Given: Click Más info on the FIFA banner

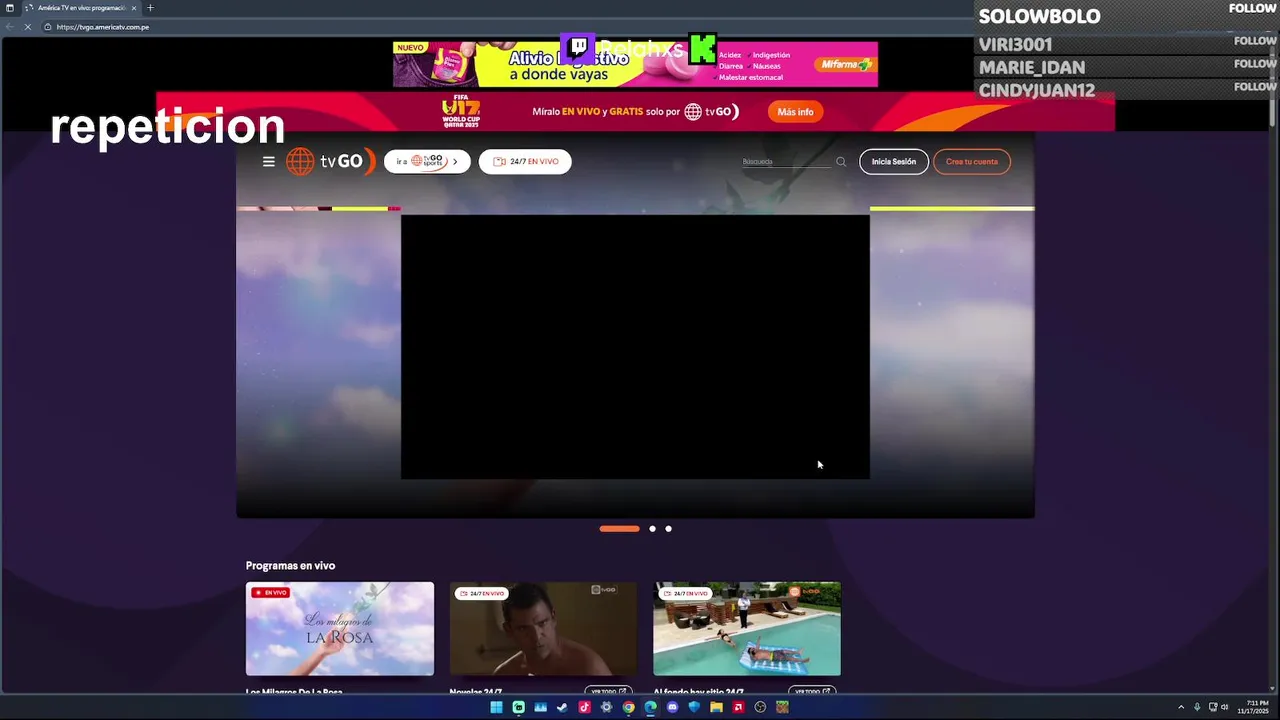Looking at the screenshot, I should 795,112.
